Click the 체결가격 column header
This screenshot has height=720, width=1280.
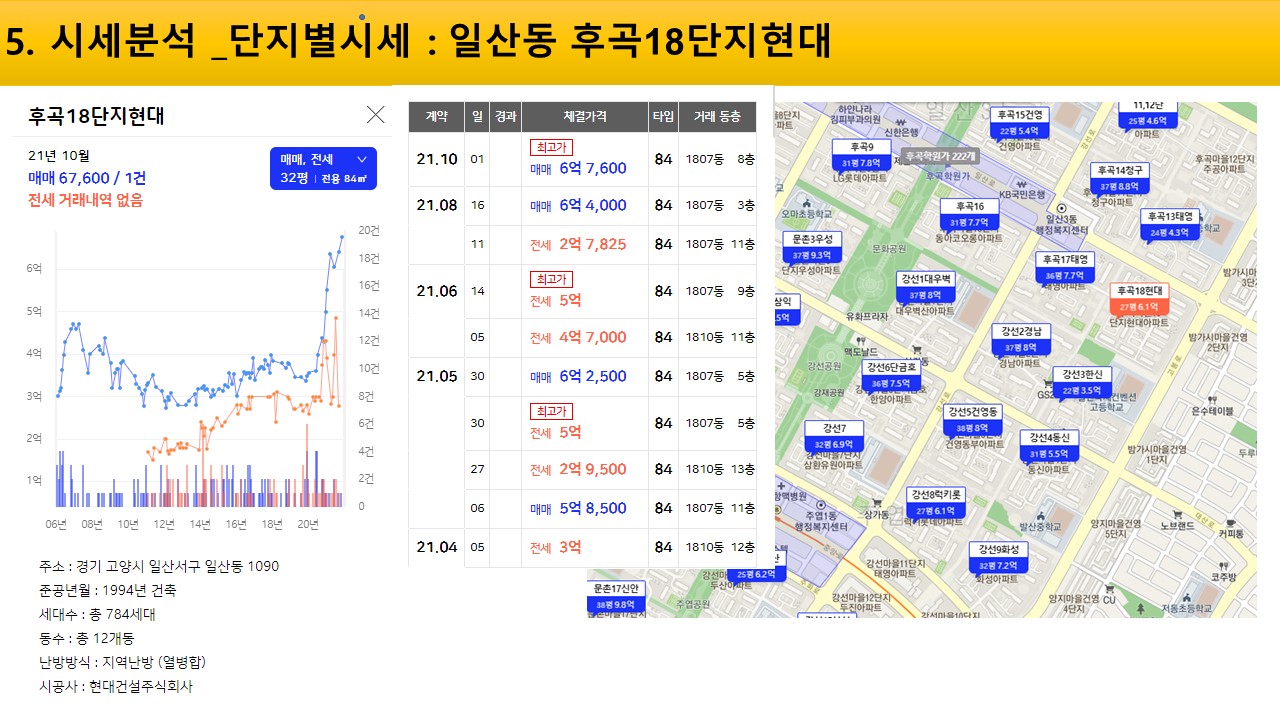point(585,117)
